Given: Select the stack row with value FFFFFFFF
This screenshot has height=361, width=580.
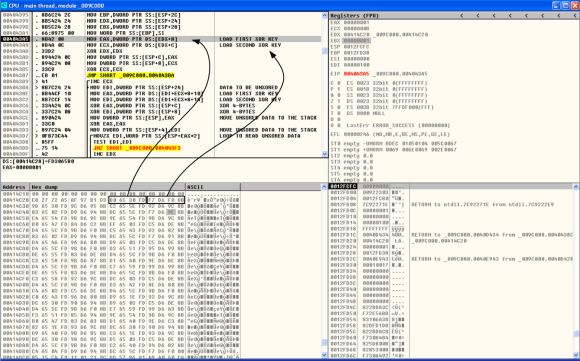Looking at the screenshot, I should click(451, 229).
